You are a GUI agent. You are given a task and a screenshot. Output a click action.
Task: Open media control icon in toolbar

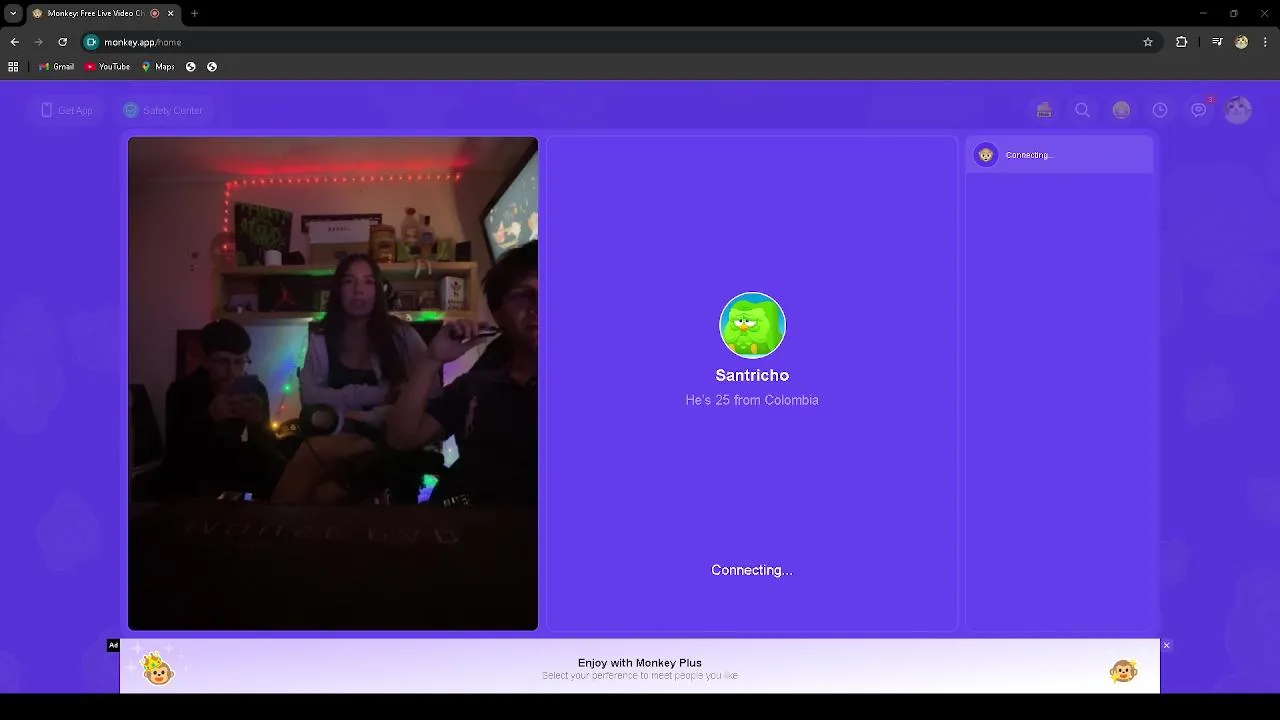[x=1217, y=42]
